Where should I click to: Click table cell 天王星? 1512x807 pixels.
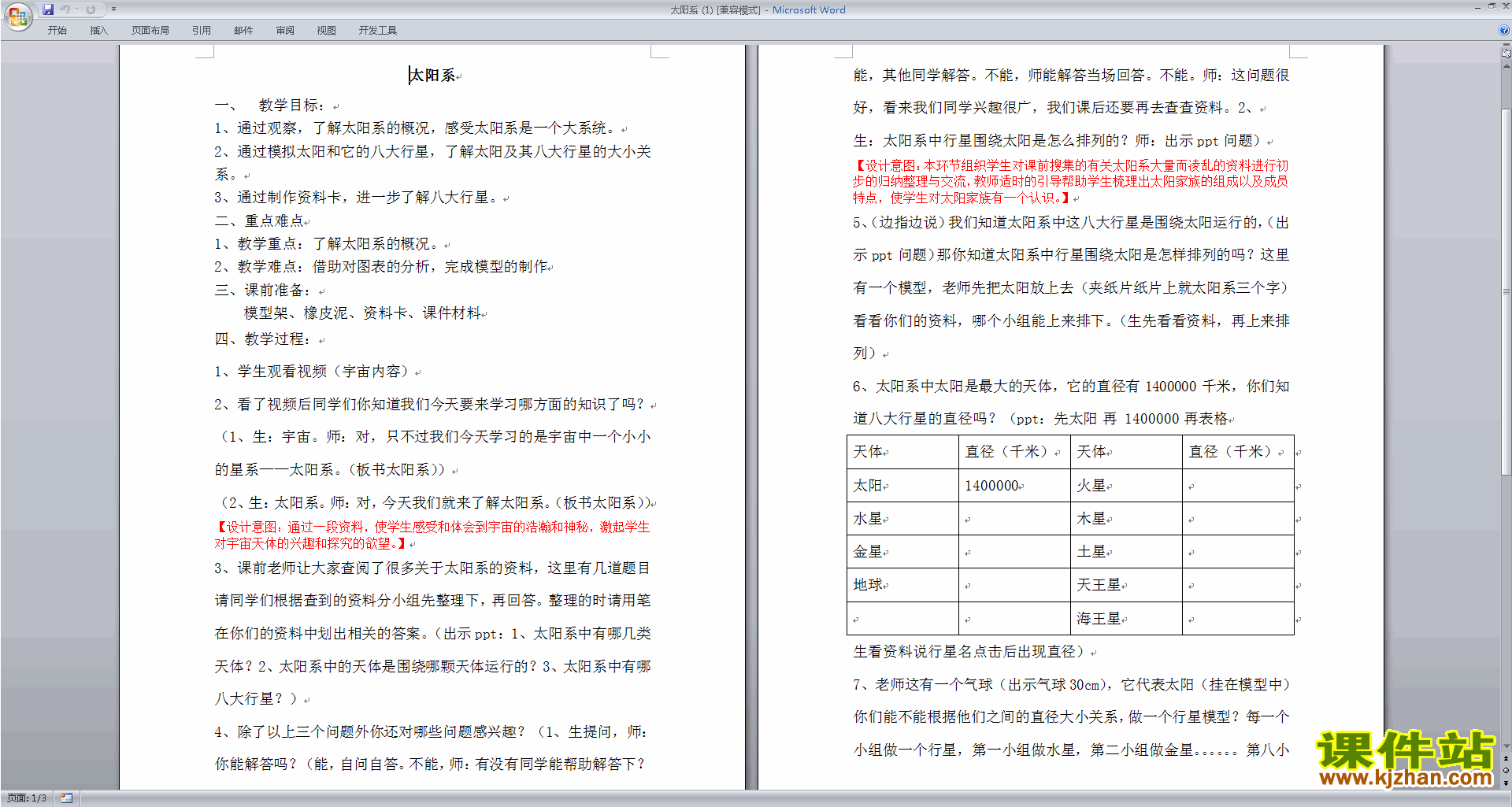coord(1126,585)
